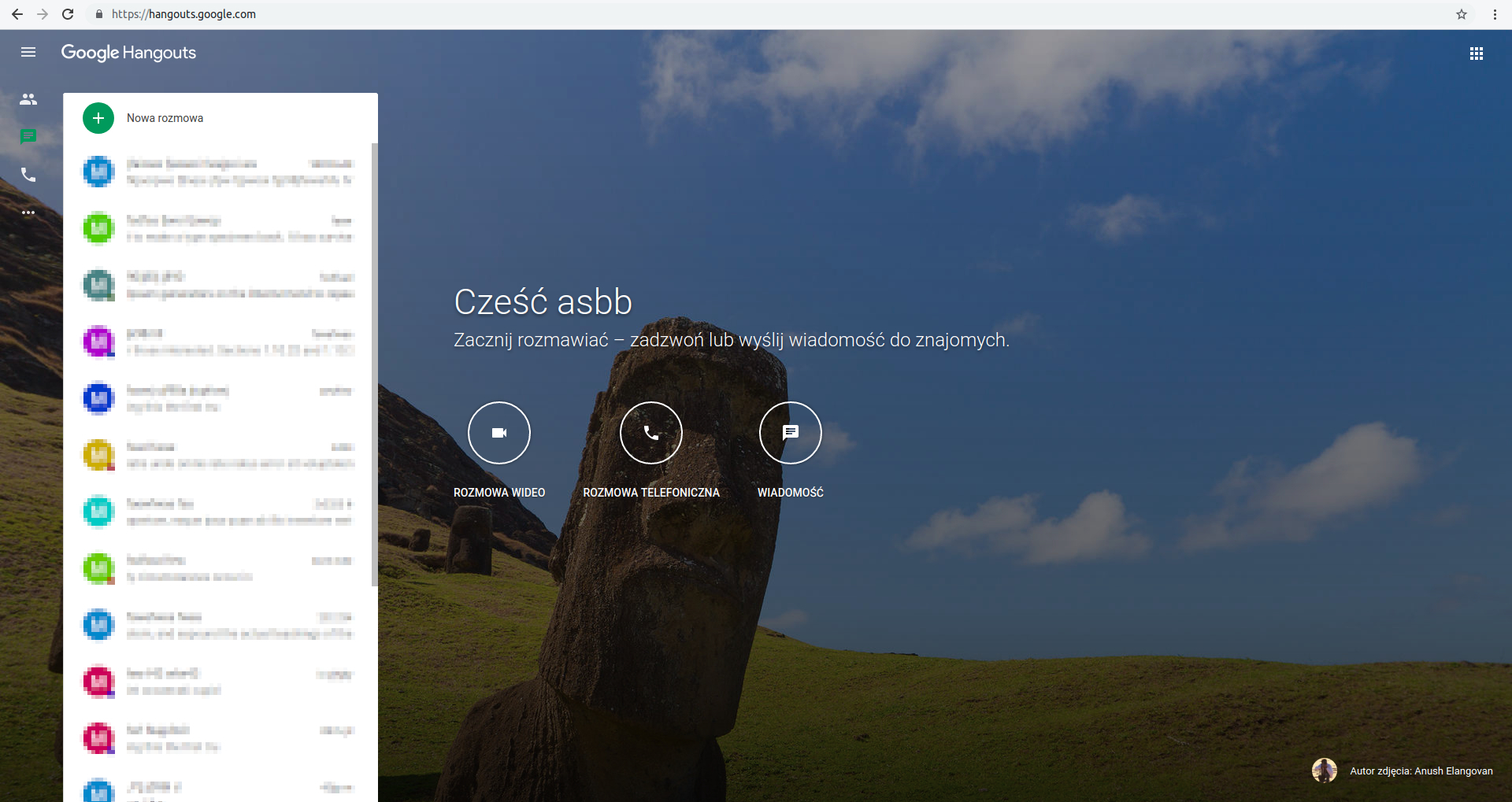
Task: Click the ROZMOWA WIDEO label
Action: (x=499, y=493)
